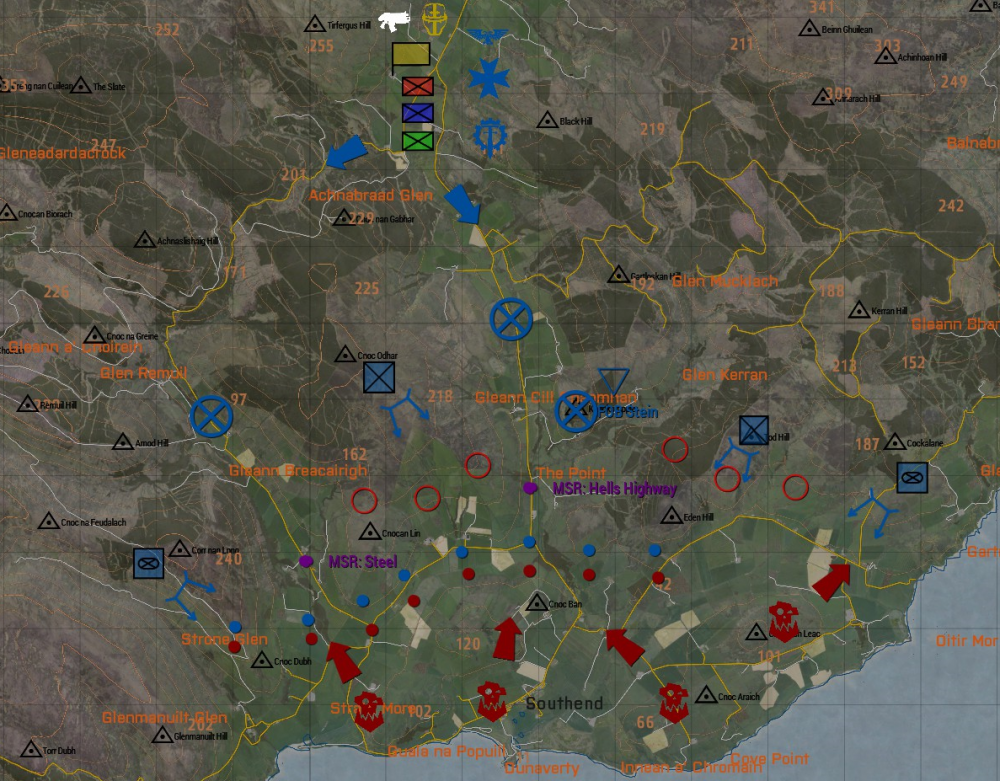Select the blue inverted triangle marker
Viewport: 1000px width, 781px height.
pos(613,380)
